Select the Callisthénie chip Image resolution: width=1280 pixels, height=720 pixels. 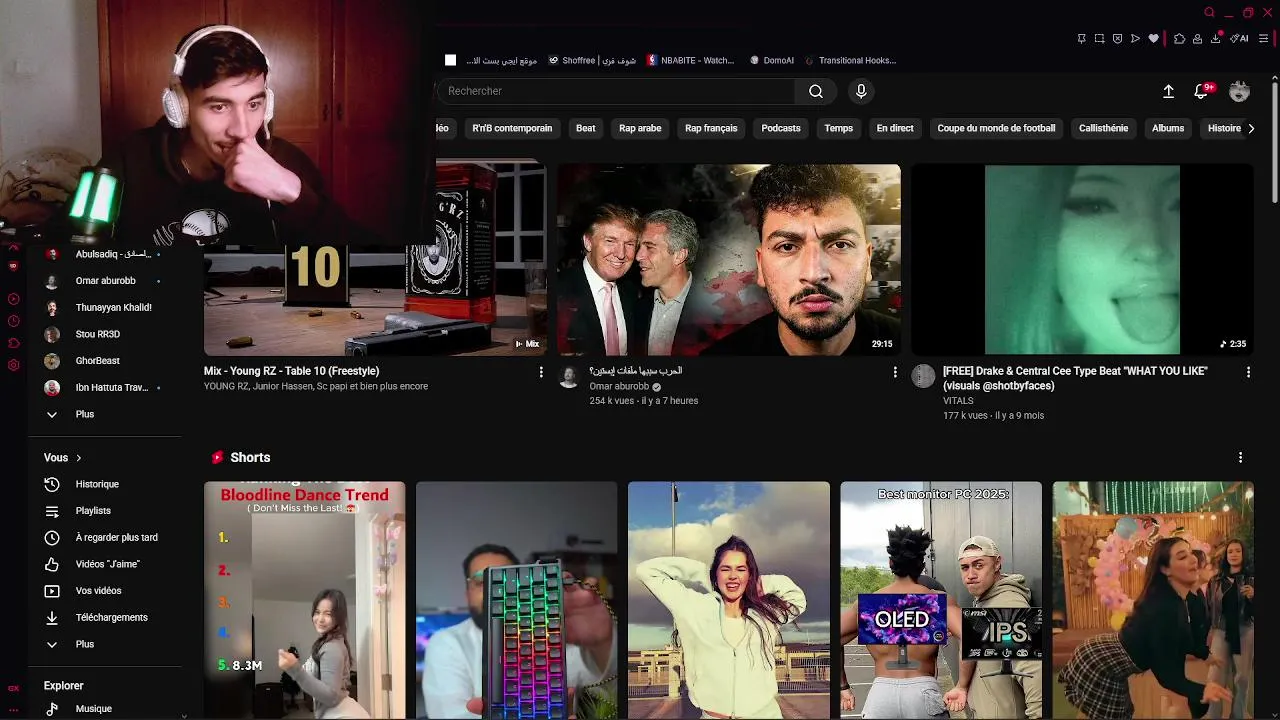point(1103,128)
